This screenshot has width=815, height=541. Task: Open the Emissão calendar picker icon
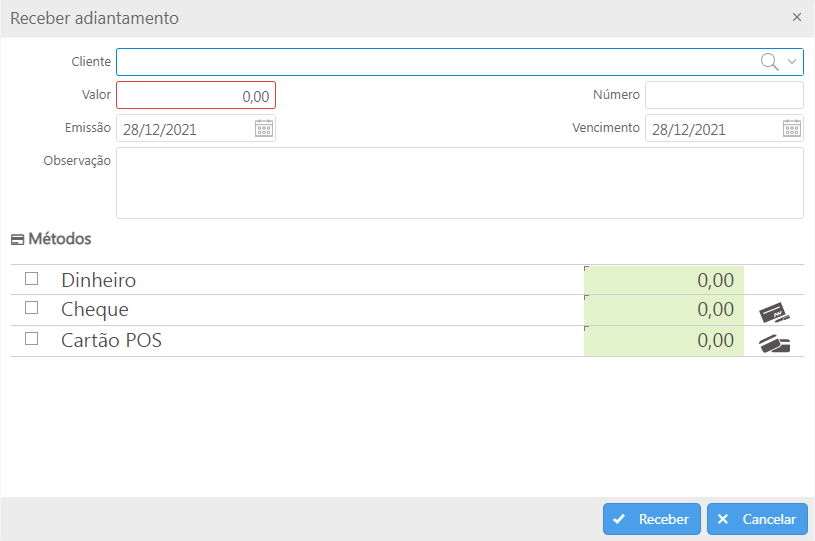tap(264, 128)
